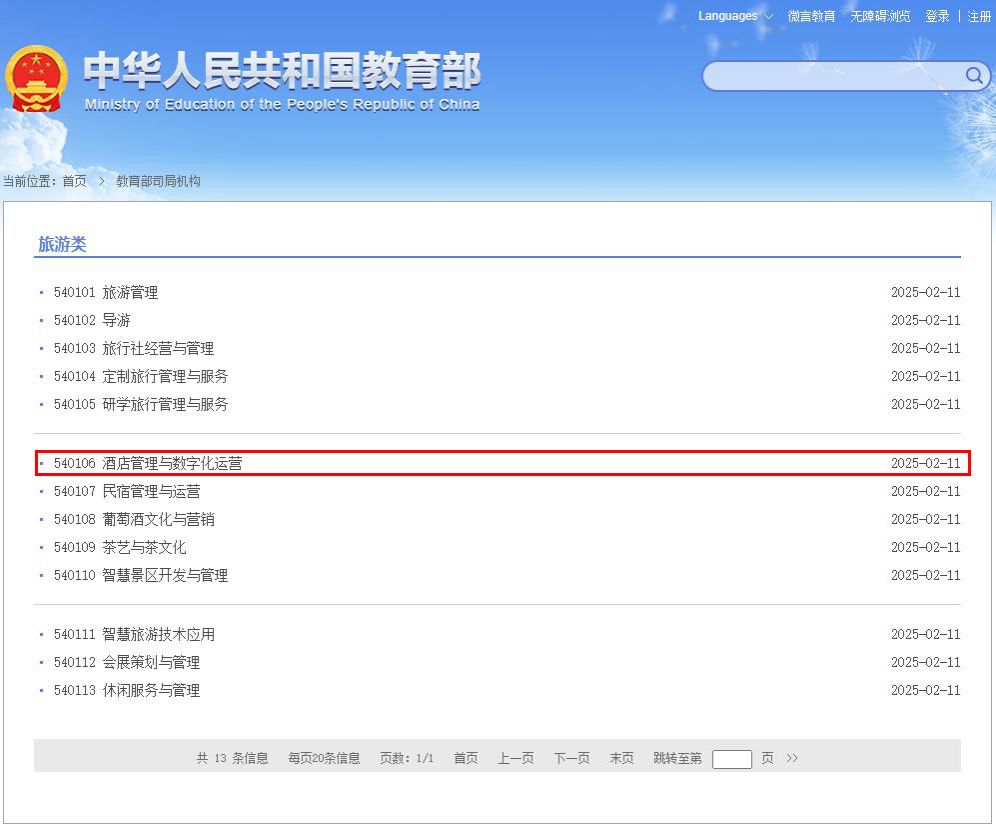Click the 登录 login link
996x831 pixels.
pos(937,16)
